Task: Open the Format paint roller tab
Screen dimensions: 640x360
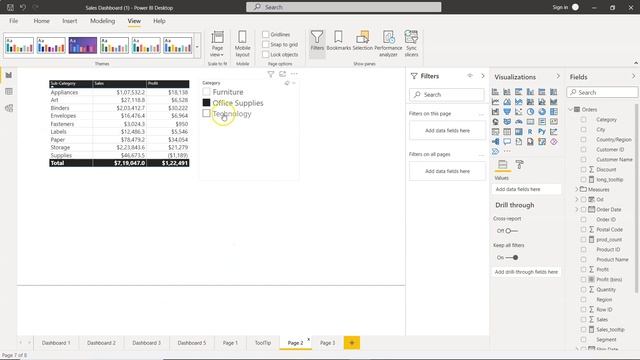Action: (519, 164)
